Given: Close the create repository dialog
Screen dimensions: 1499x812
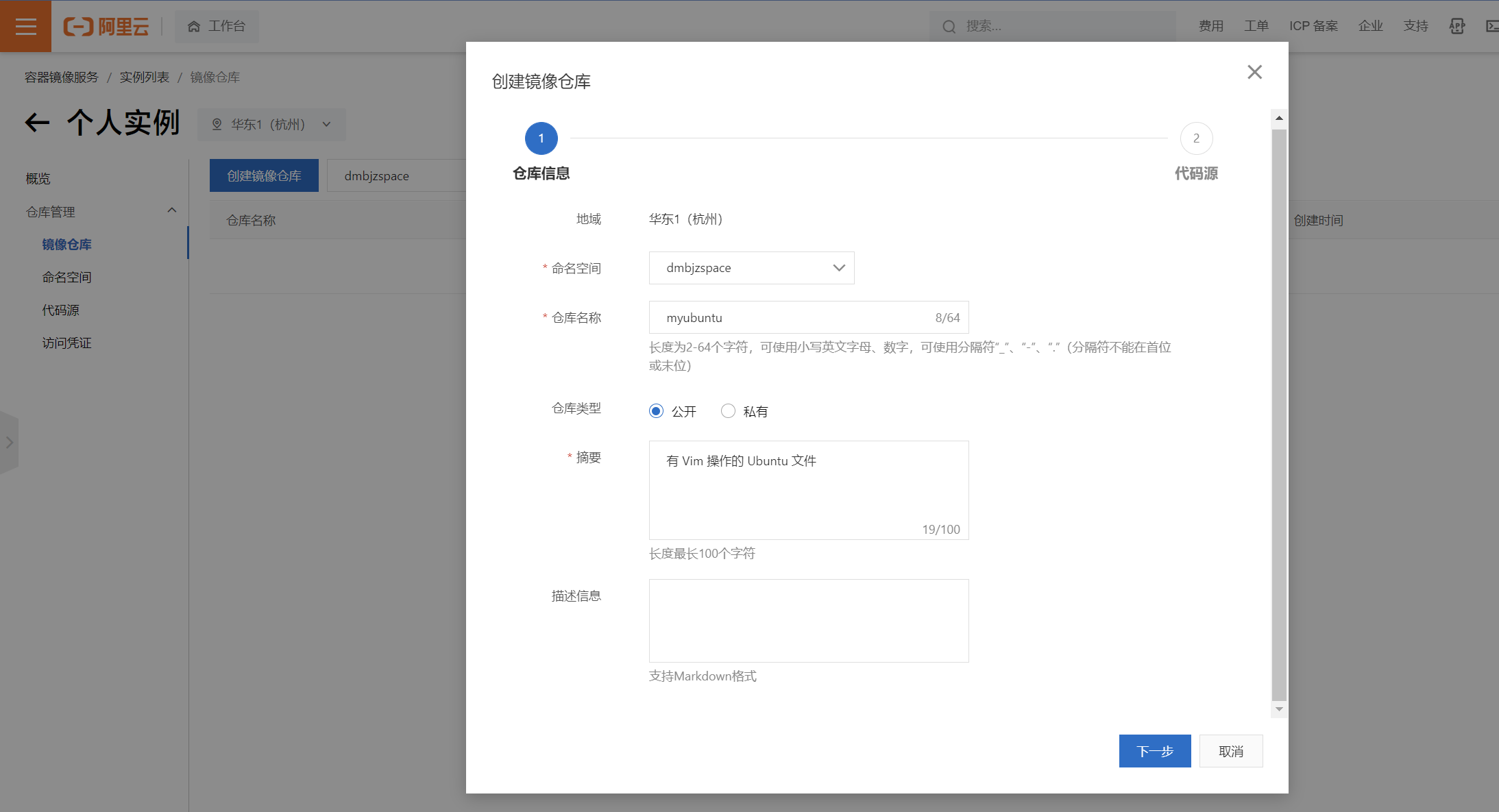Looking at the screenshot, I should (x=1254, y=72).
